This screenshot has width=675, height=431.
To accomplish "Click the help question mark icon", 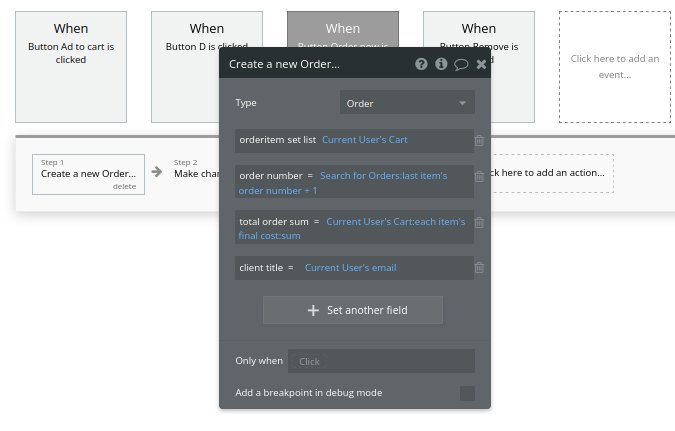I will pos(421,64).
